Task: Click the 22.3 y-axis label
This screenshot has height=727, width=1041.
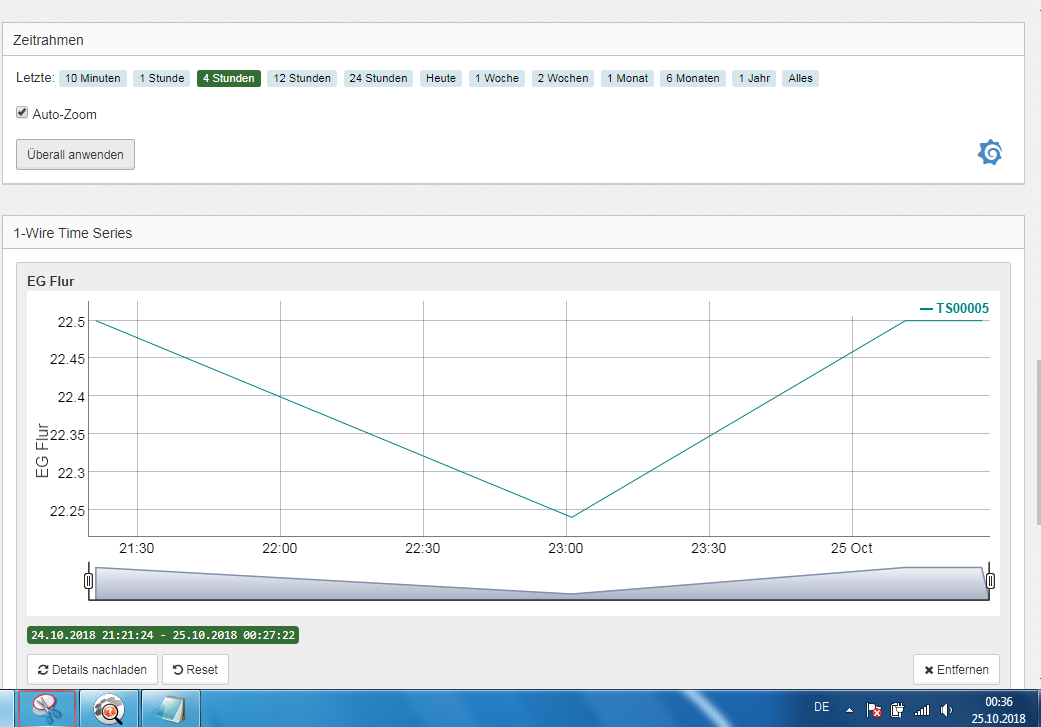Action: pos(72,473)
